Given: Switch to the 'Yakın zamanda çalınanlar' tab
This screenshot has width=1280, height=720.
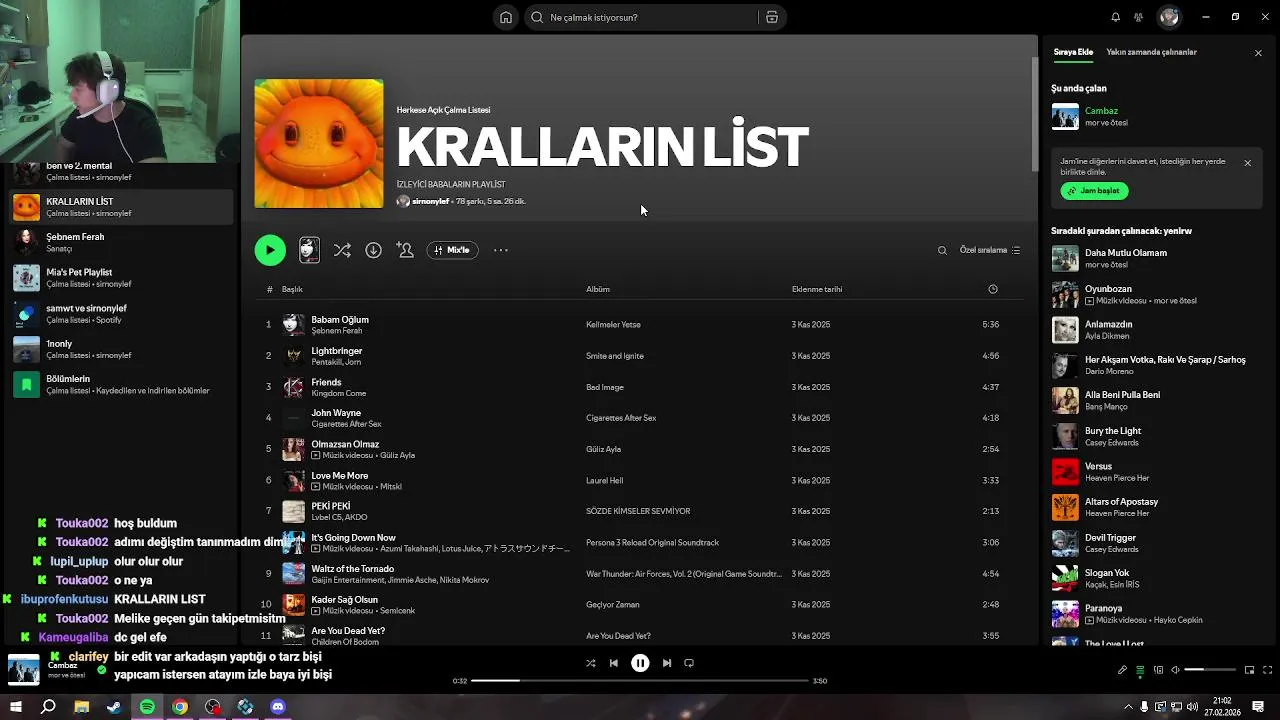Looking at the screenshot, I should [x=1151, y=52].
